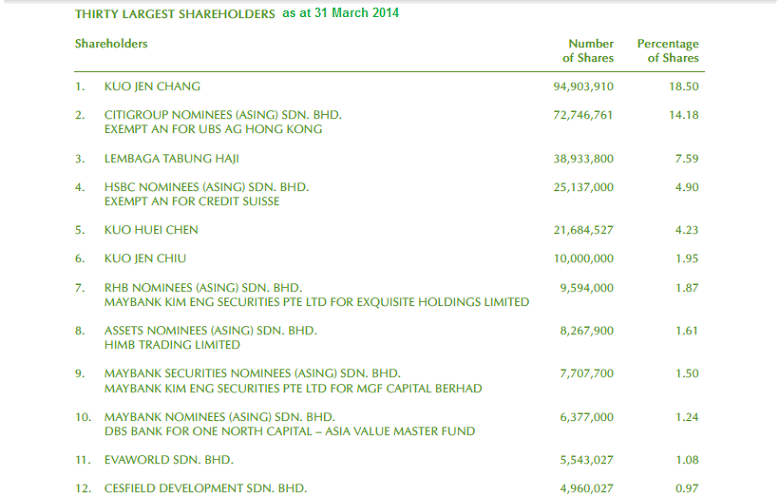The width and height of the screenshot is (779, 496).
Task: Click the MGF CAPITAL BERHAD line
Action: (x=293, y=389)
